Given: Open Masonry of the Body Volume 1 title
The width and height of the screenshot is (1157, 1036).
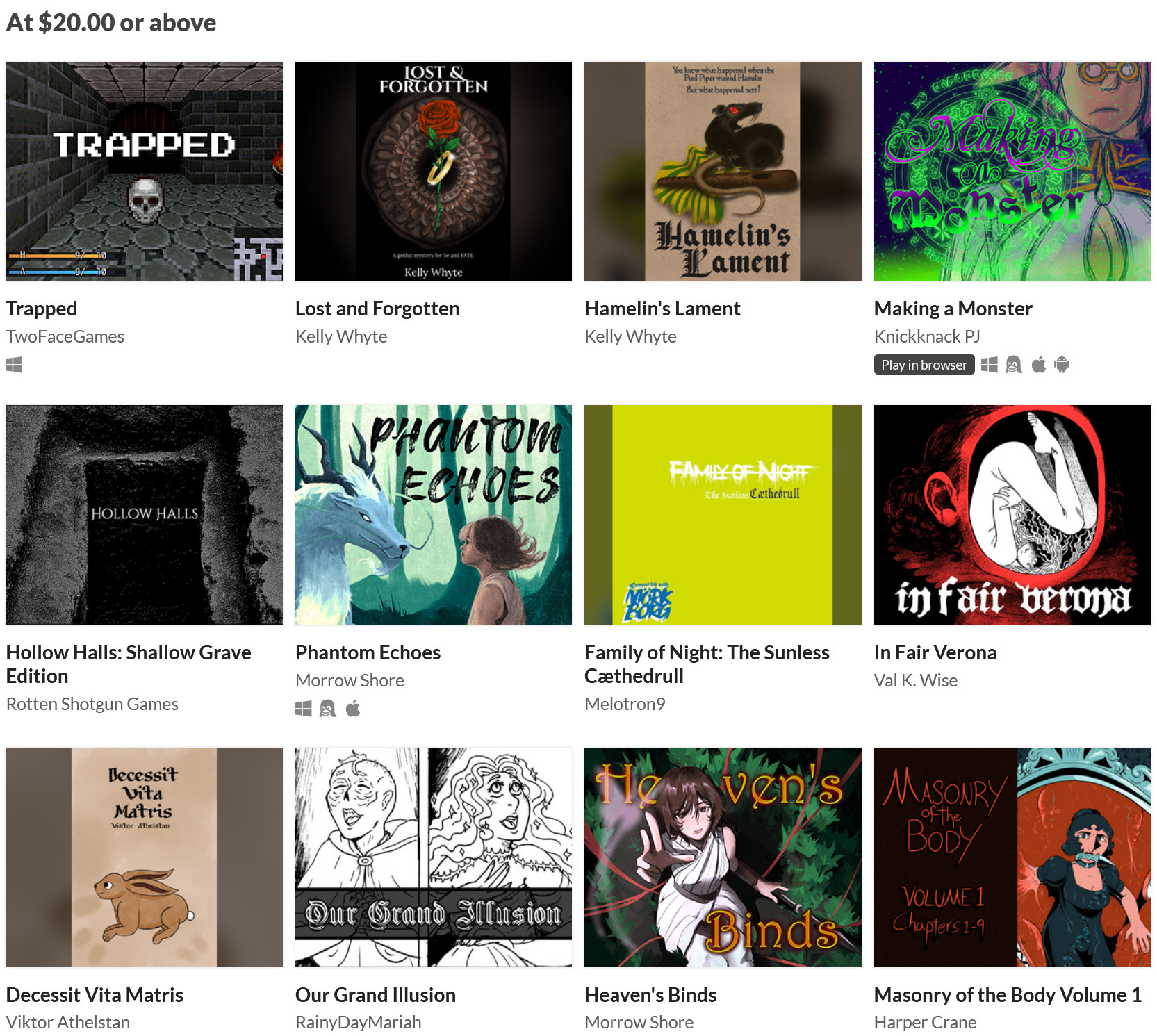Looking at the screenshot, I should 1008,995.
